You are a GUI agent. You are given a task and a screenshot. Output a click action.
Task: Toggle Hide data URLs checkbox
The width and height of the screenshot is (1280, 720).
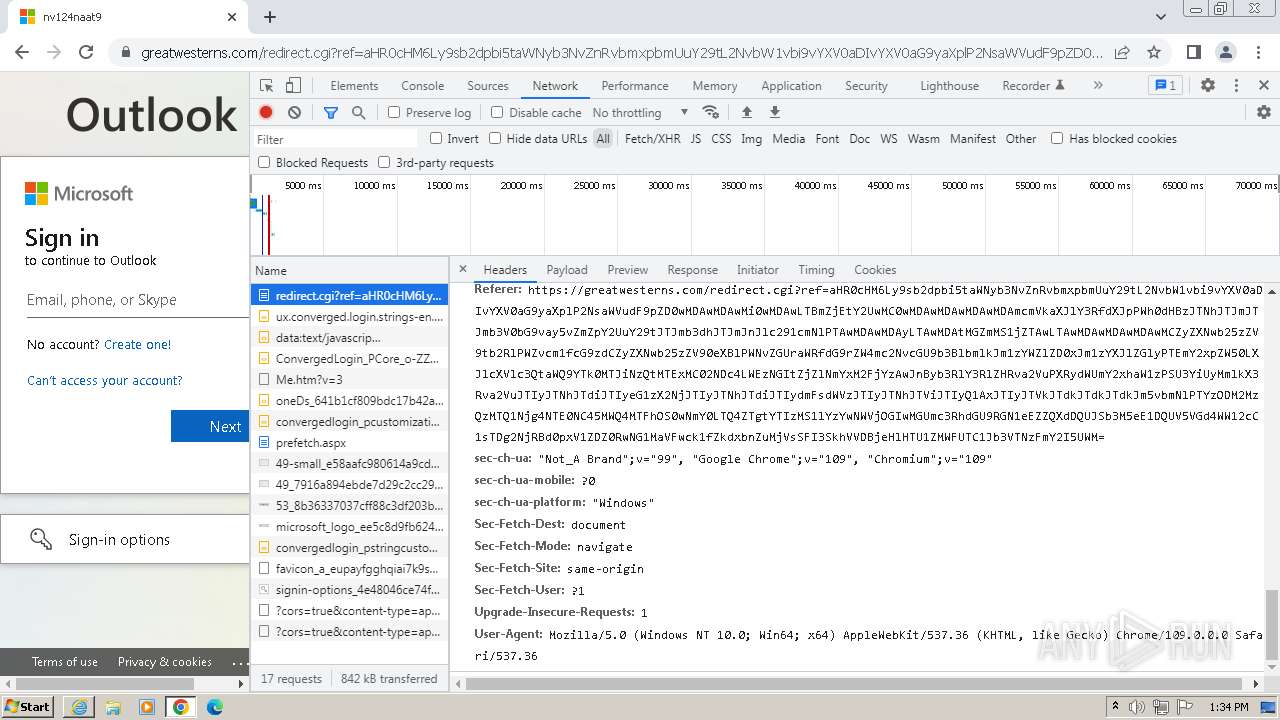pos(495,139)
